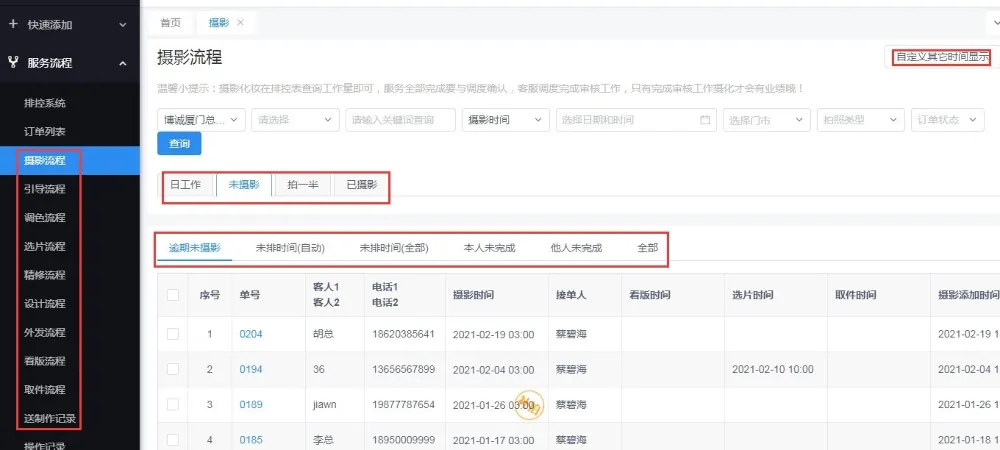Image resolution: width=1000 pixels, height=450 pixels.
Task: Expand the 订单状态 dropdown
Action: (948, 120)
